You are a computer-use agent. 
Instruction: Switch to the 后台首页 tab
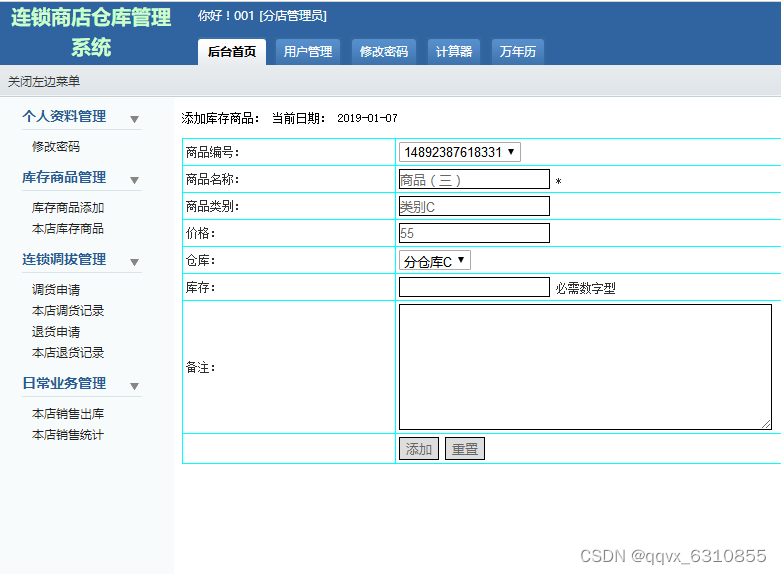point(232,52)
